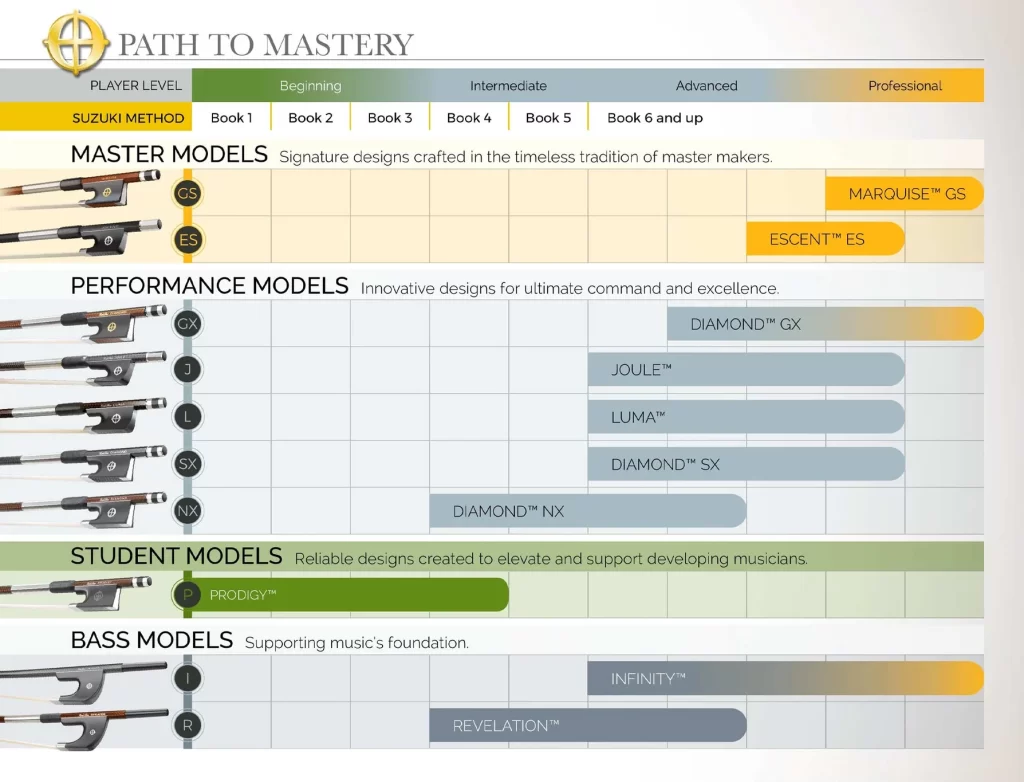The width and height of the screenshot is (1024, 782).
Task: Click the LUMA range bar
Action: point(746,417)
